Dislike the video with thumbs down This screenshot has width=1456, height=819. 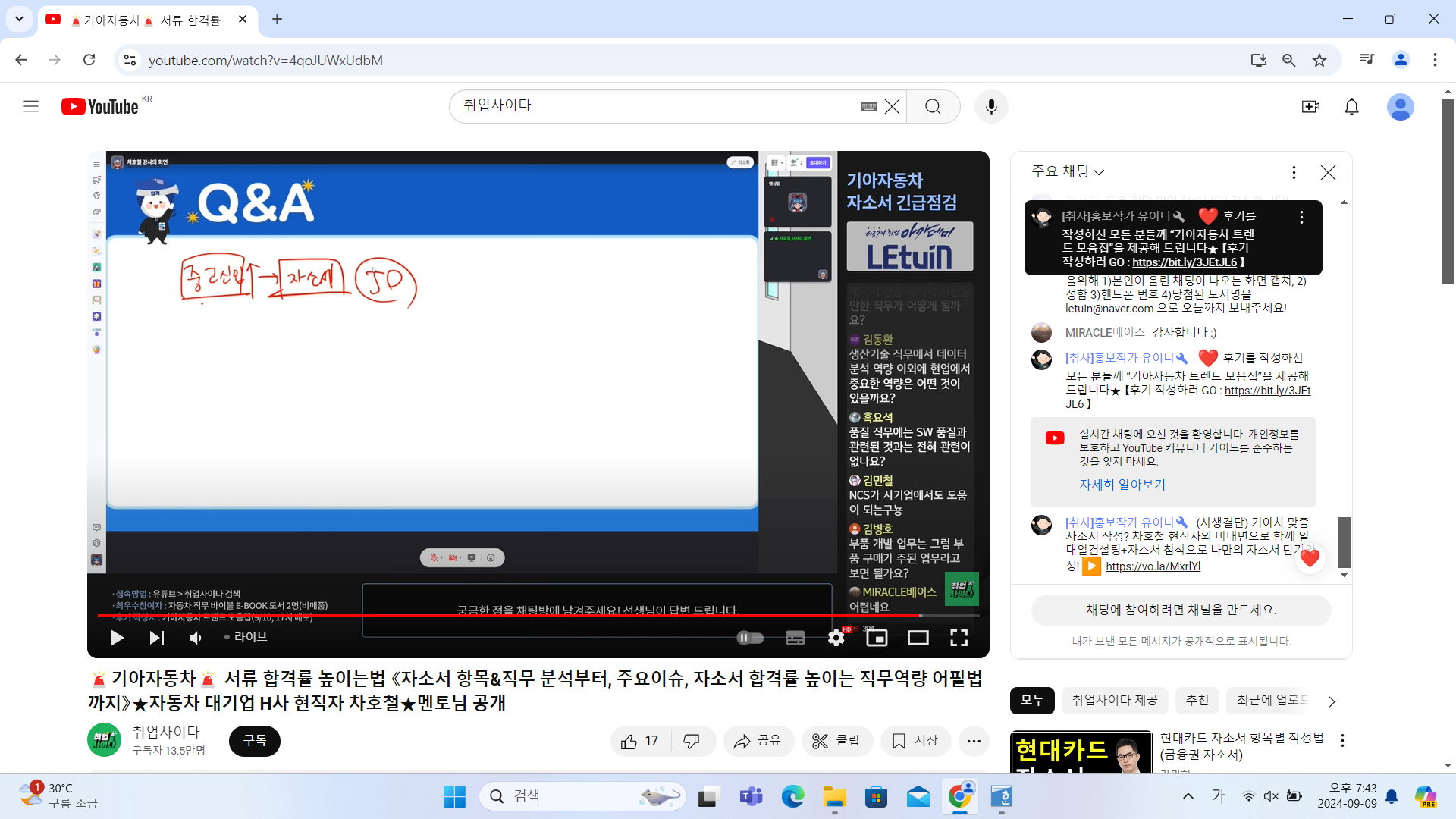point(692,741)
